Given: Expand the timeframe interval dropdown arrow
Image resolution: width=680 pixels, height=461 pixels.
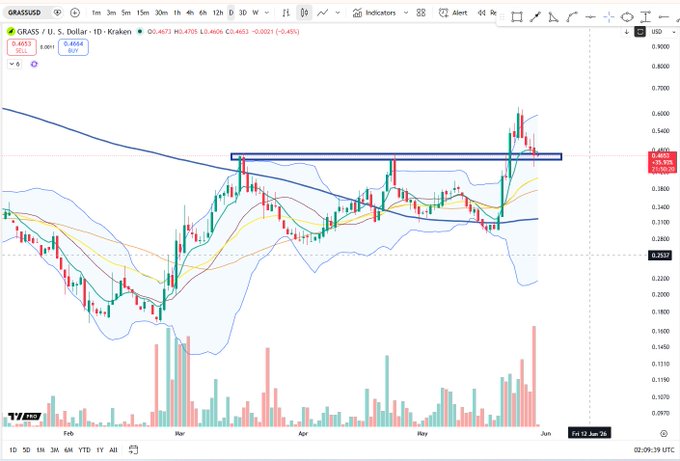Looking at the screenshot, I should (x=267, y=13).
